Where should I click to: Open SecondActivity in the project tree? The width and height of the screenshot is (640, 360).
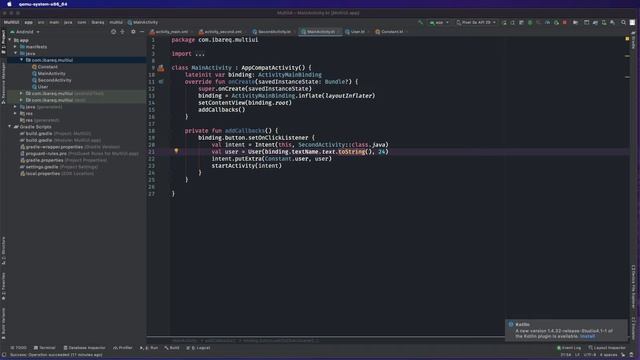pos(51,80)
